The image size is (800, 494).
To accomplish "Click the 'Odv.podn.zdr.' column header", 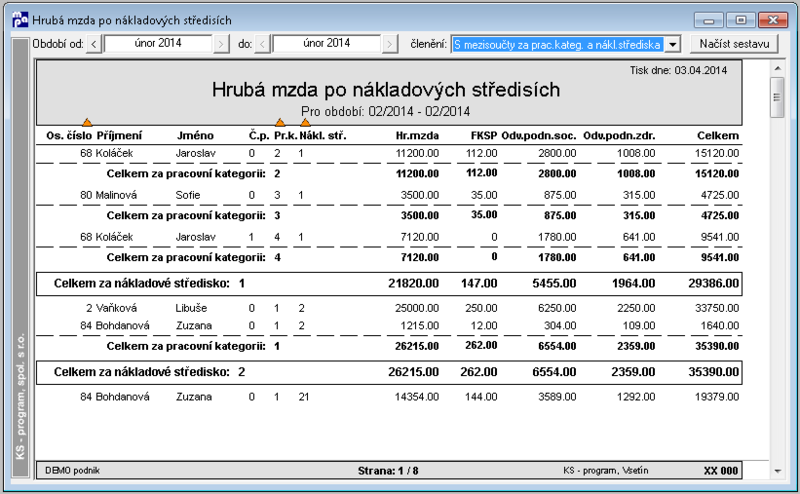I will coord(619,136).
